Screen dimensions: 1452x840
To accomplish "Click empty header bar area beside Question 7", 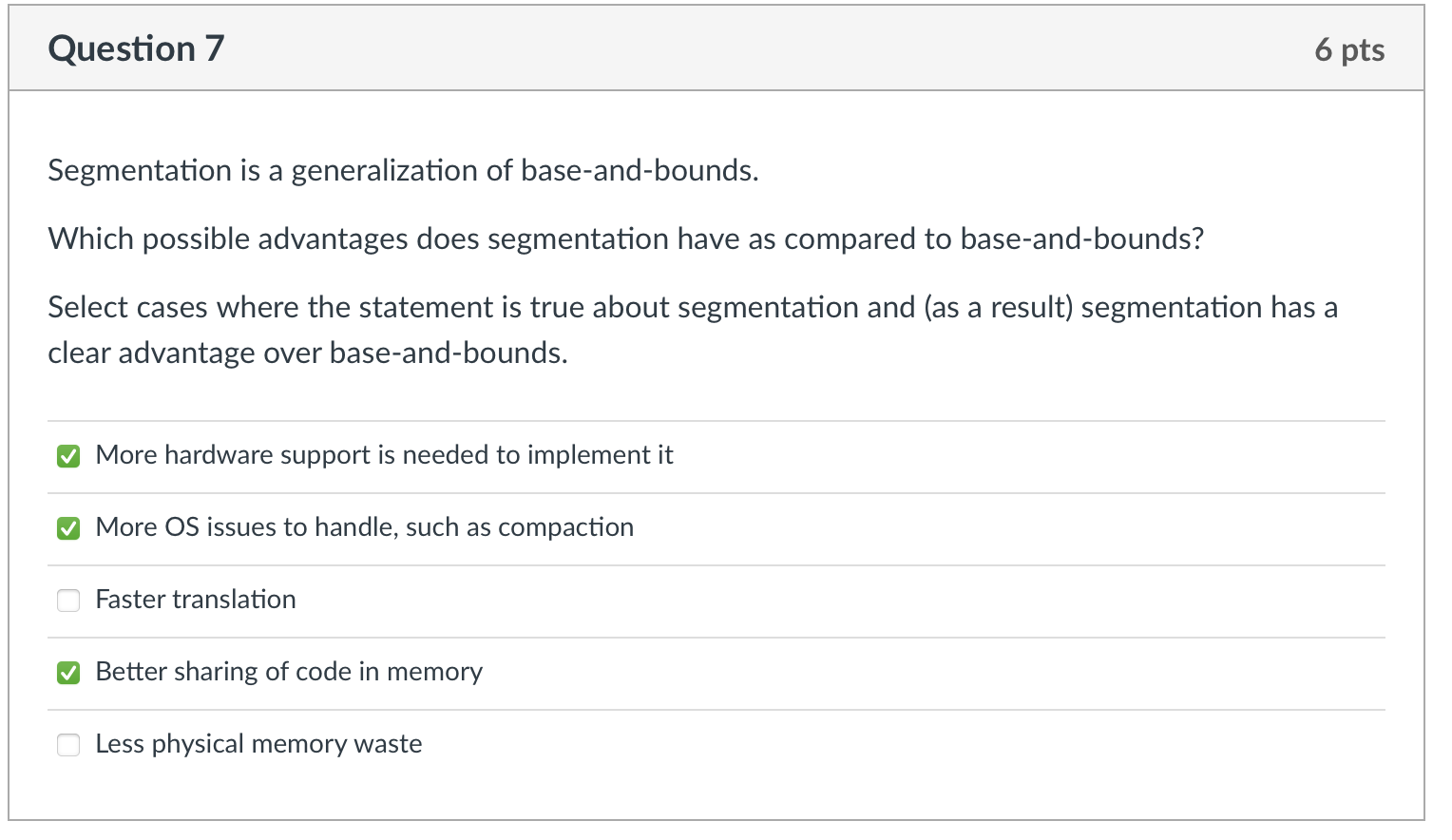I will point(760,48).
